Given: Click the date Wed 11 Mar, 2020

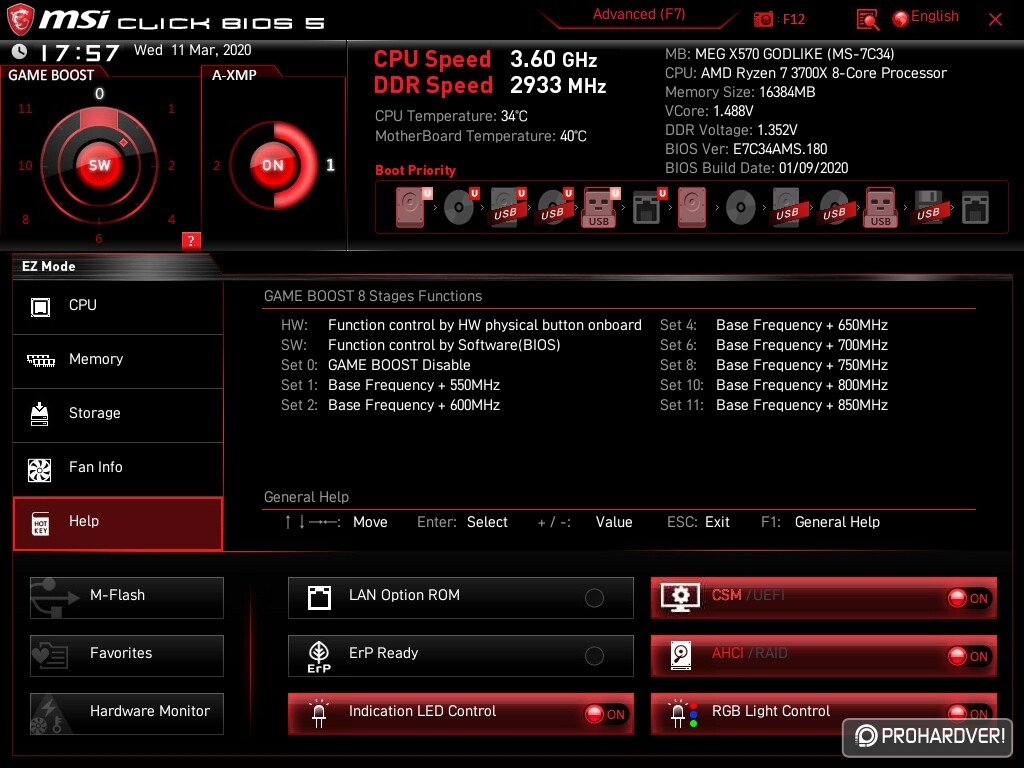Looking at the screenshot, I should (192, 50).
